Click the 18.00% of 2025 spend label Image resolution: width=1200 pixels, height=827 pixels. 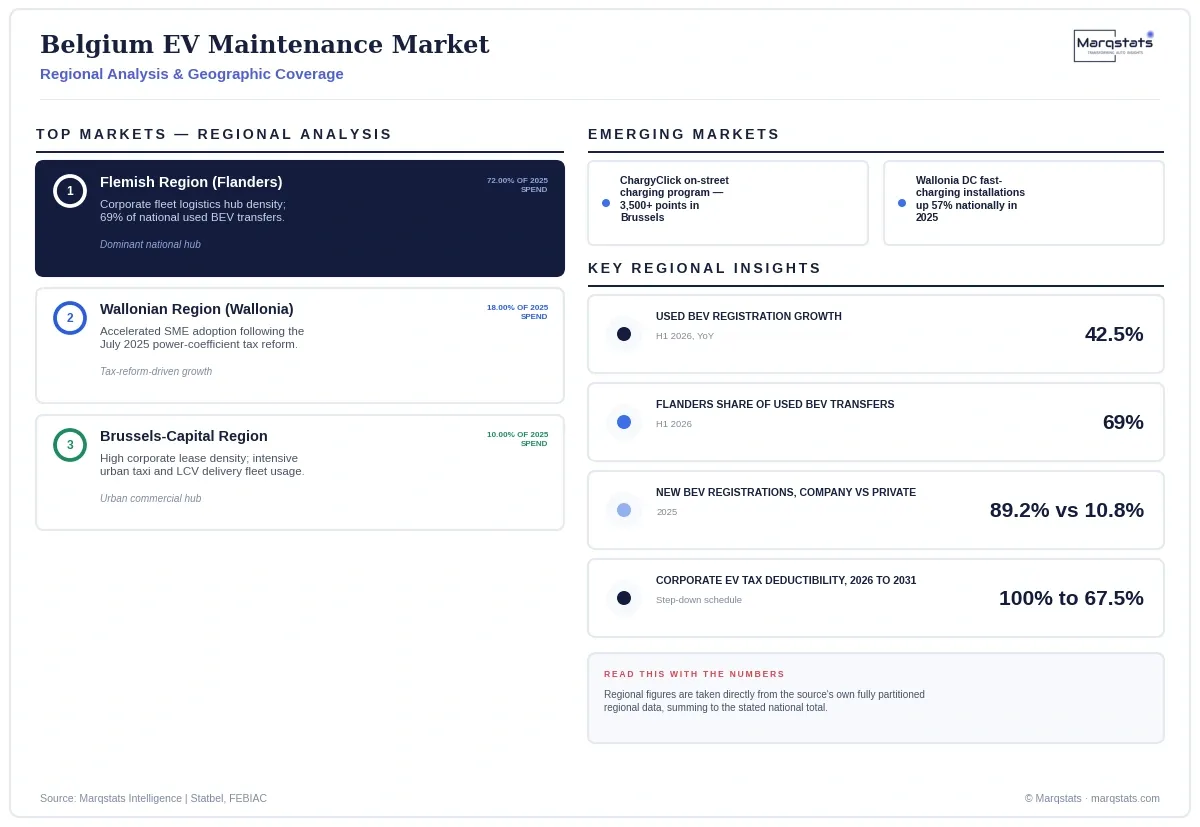coord(517,312)
